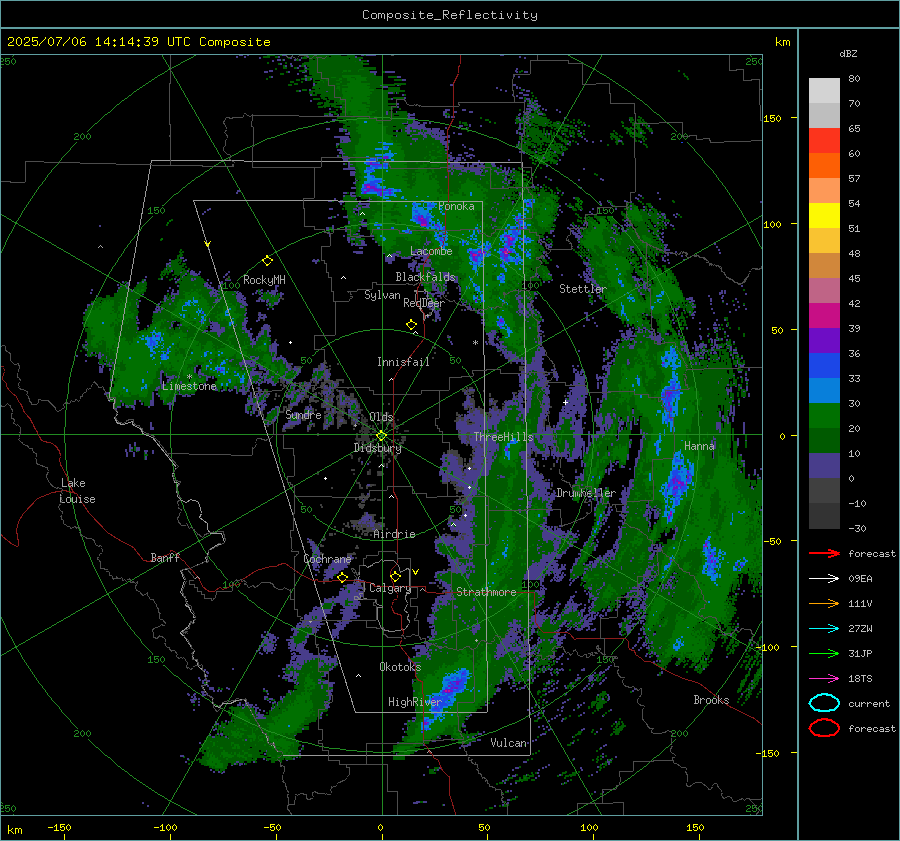Pick the yellow 51–54 dBZ swatch
The image size is (900, 841).
coord(824,215)
